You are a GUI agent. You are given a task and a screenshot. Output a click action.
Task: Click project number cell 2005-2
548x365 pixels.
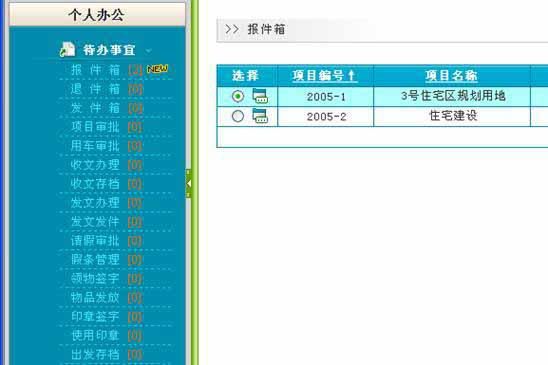pos(326,116)
